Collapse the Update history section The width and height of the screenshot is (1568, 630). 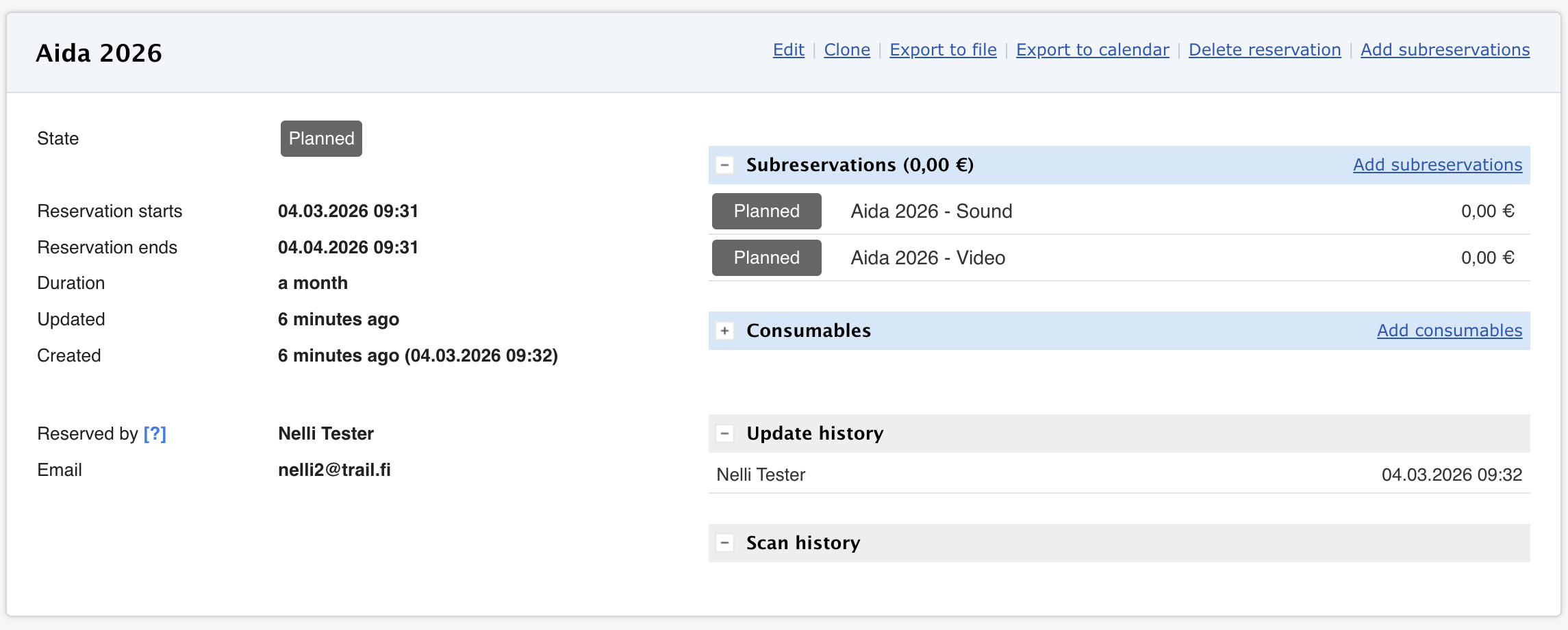coord(724,433)
